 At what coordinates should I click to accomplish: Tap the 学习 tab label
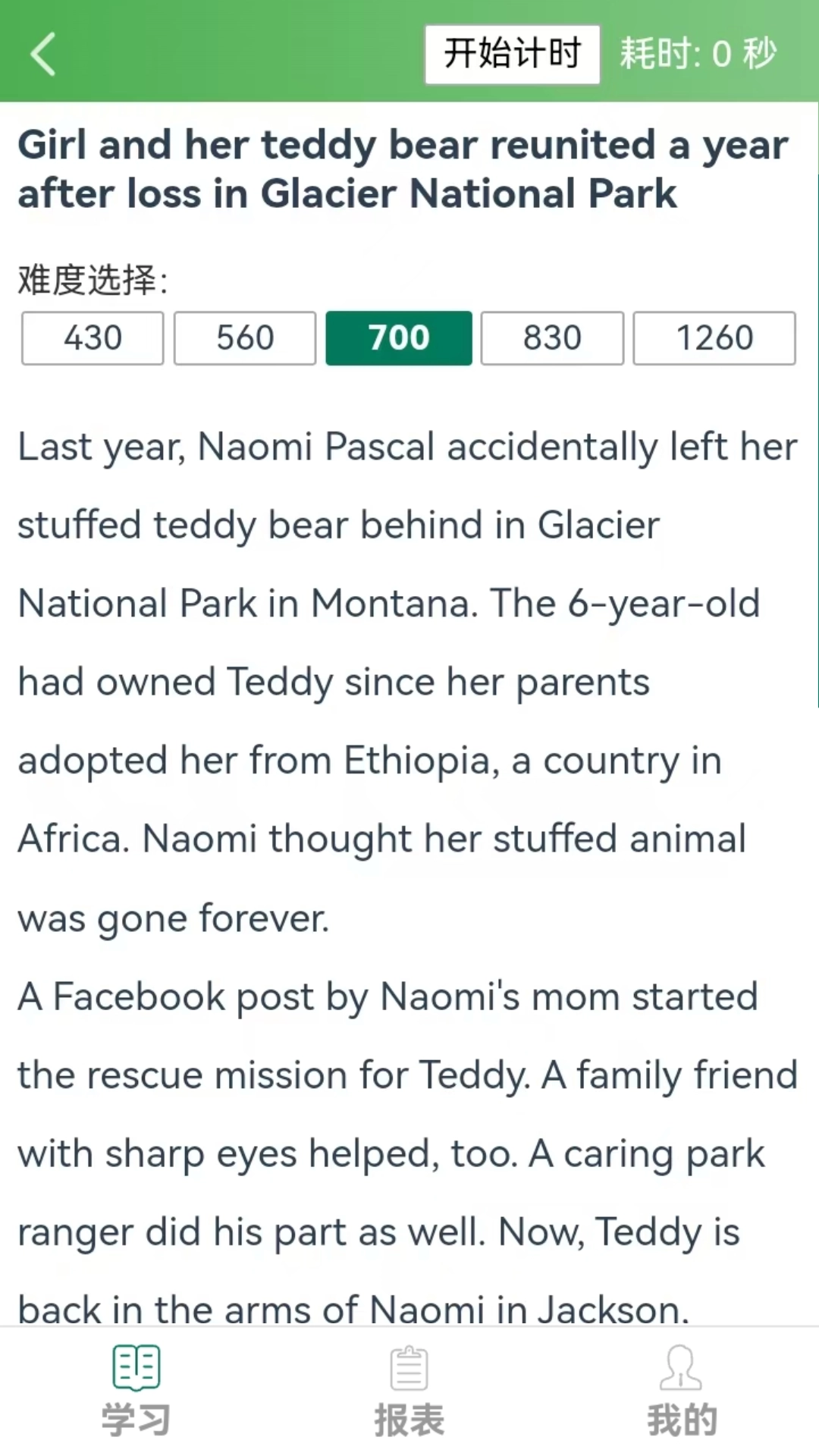136,1420
